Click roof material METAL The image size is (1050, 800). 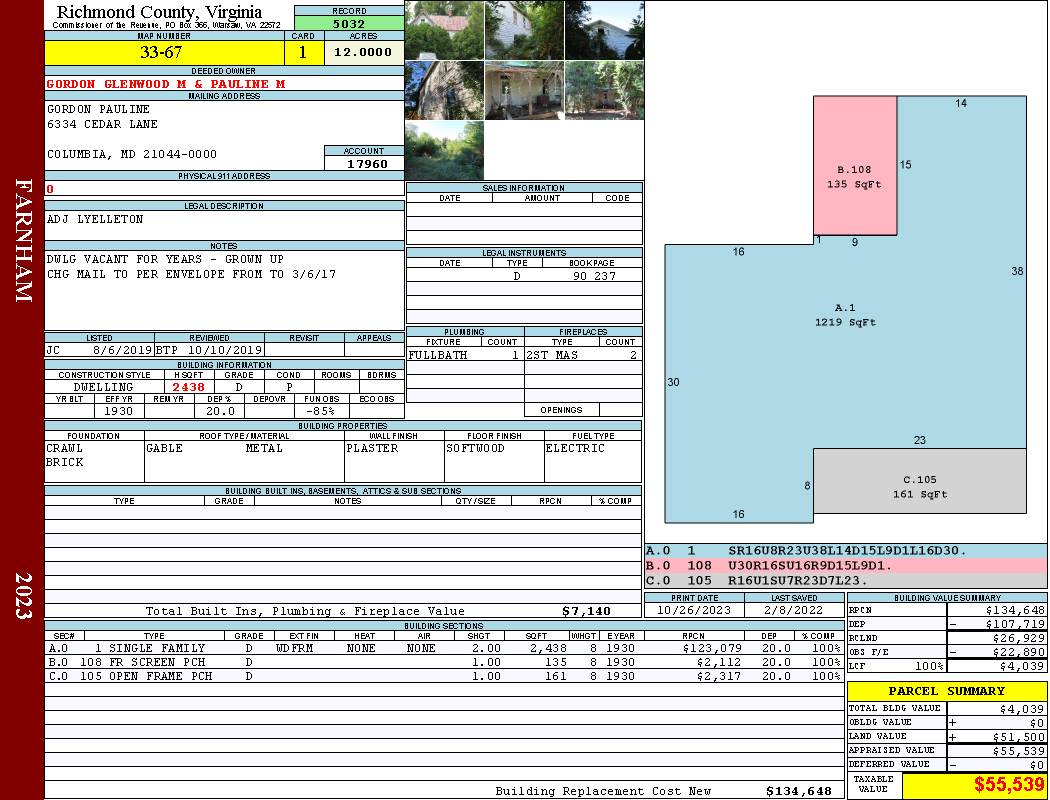pyautogui.click(x=264, y=448)
